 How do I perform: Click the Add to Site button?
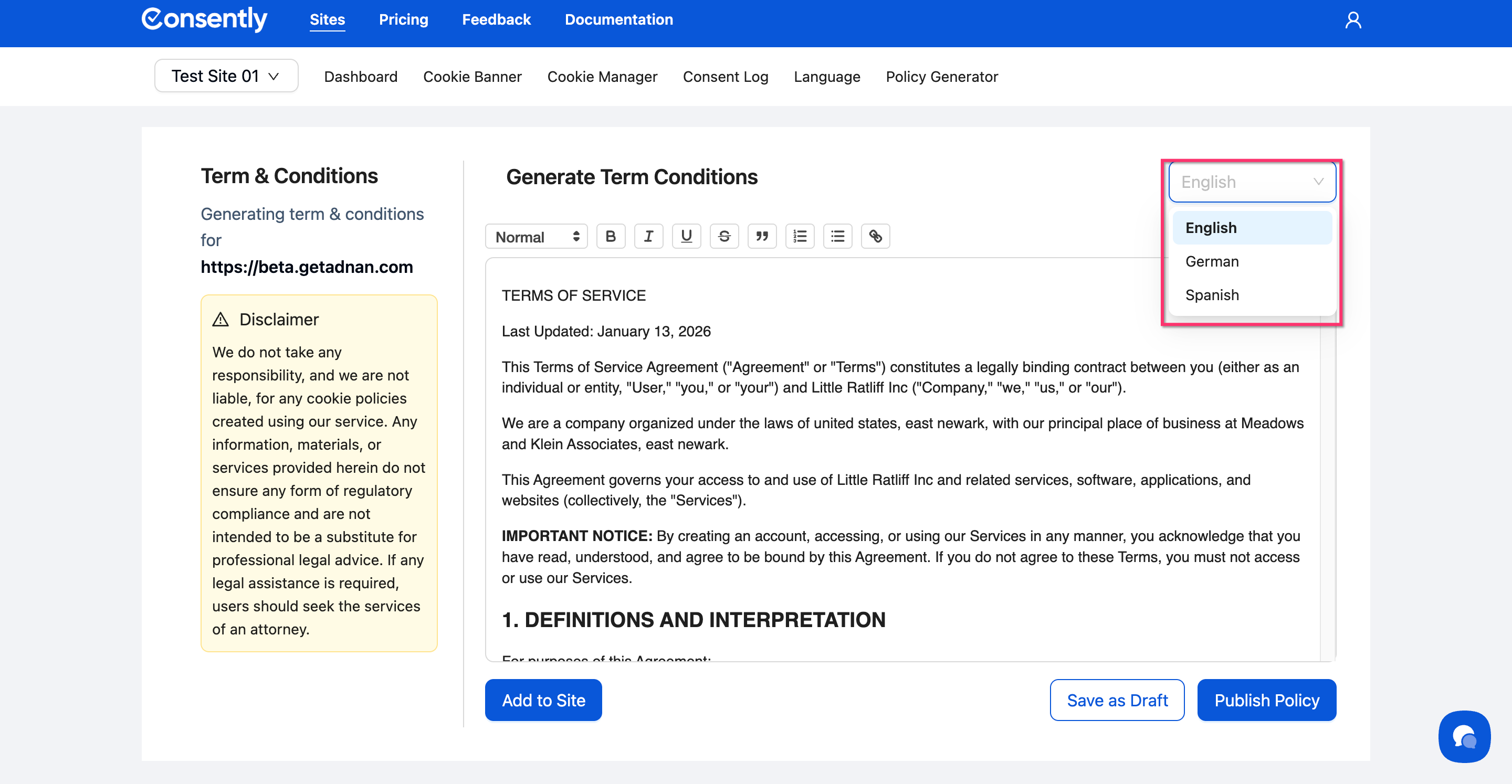click(543, 700)
